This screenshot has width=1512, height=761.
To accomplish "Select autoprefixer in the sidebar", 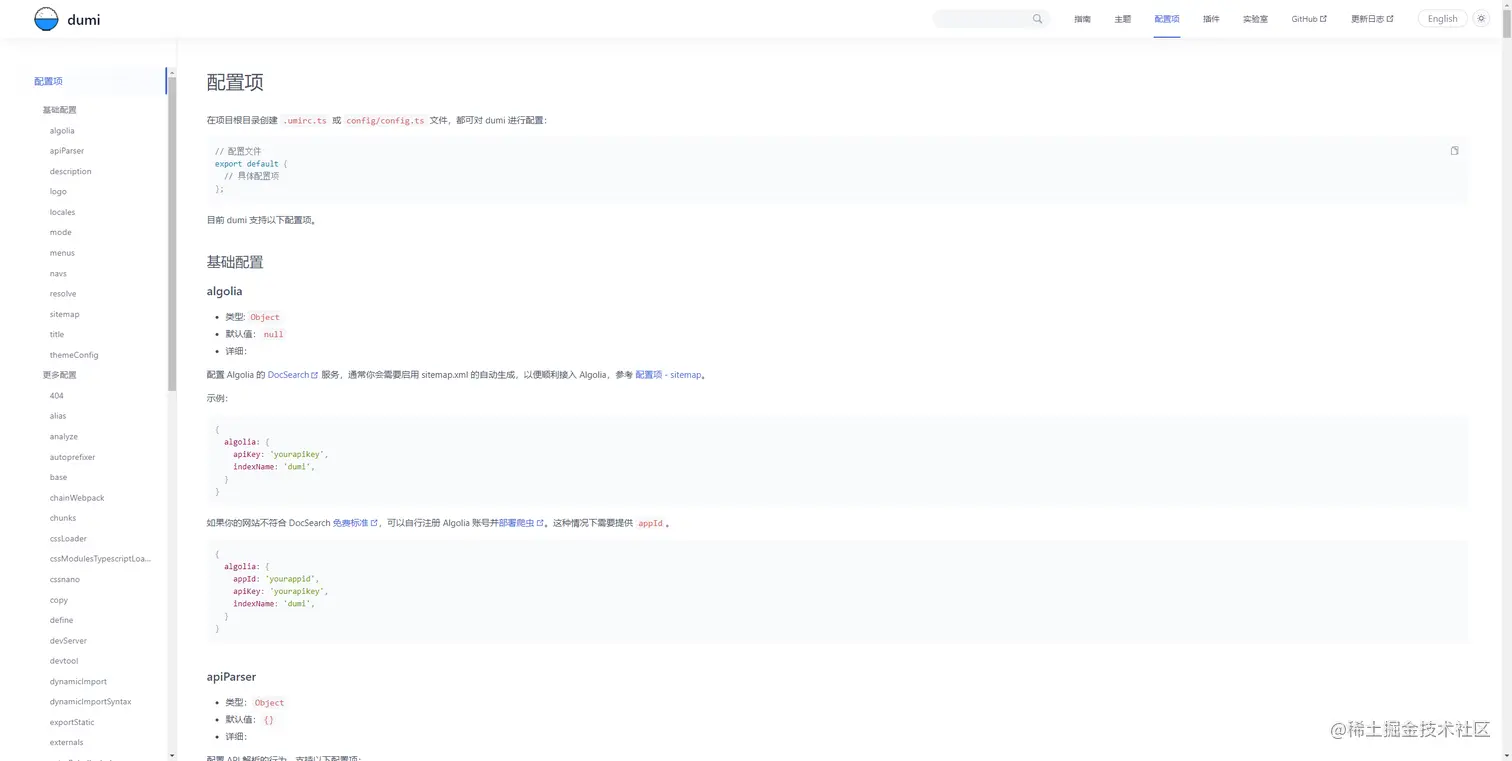I will pyautogui.click(x=73, y=457).
